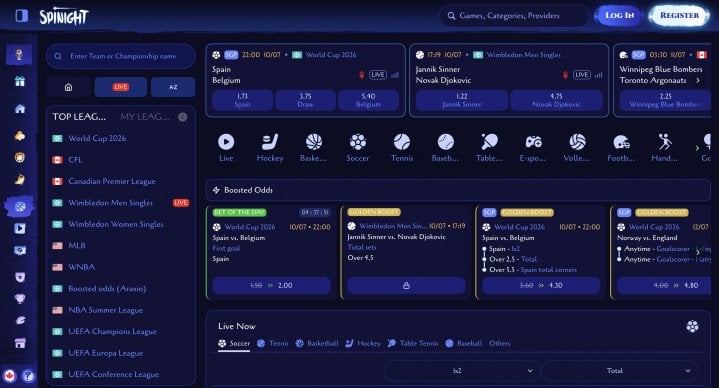Bet on Belgium at 5.40 odds

[x=368, y=100]
